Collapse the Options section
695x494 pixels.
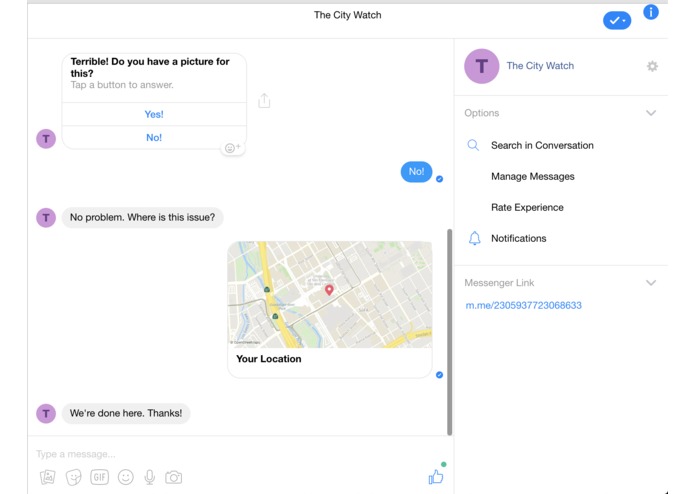(651, 113)
